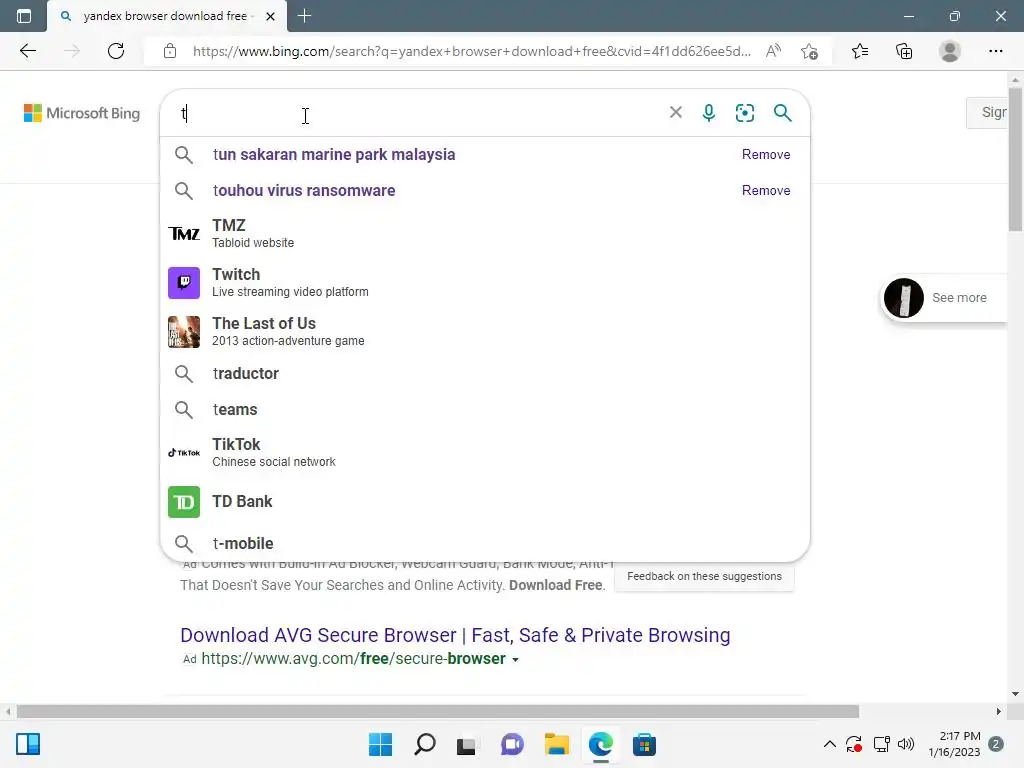The image size is (1024, 768).
Task: Click the See more side card
Action: 944,298
